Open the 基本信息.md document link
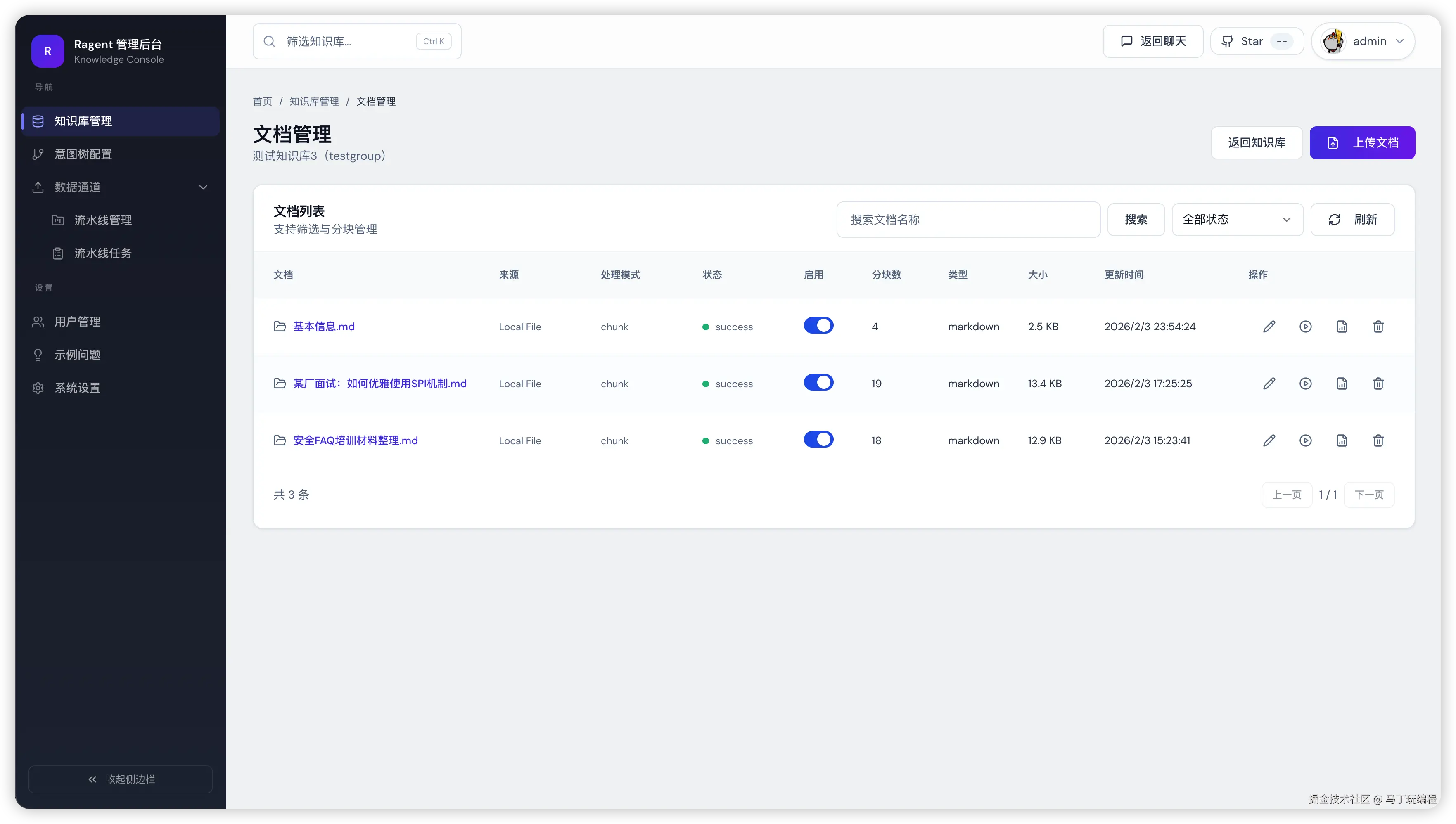The width and height of the screenshot is (1456, 824). coord(324,327)
